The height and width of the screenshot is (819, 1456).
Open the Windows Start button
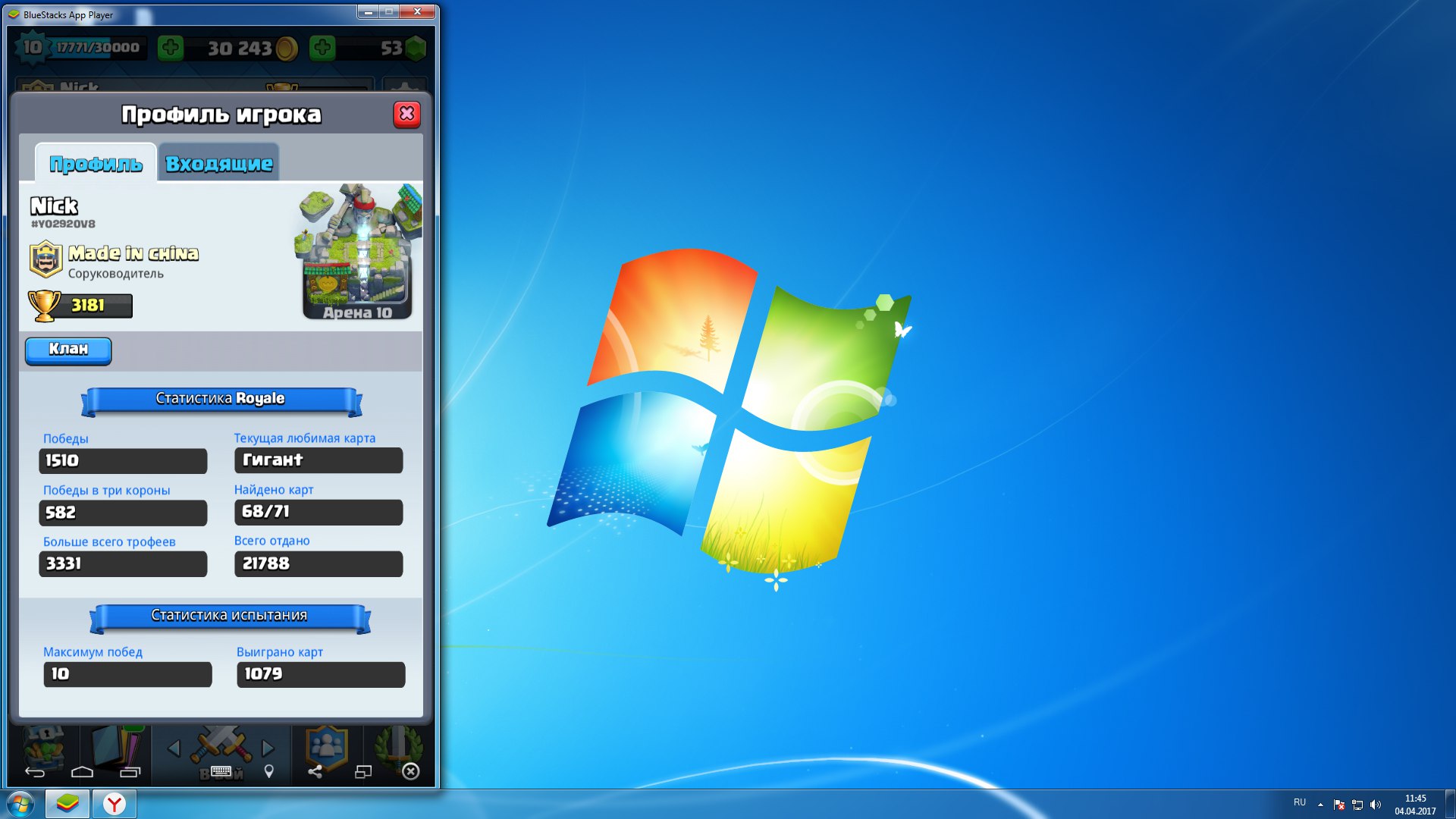[x=20, y=804]
